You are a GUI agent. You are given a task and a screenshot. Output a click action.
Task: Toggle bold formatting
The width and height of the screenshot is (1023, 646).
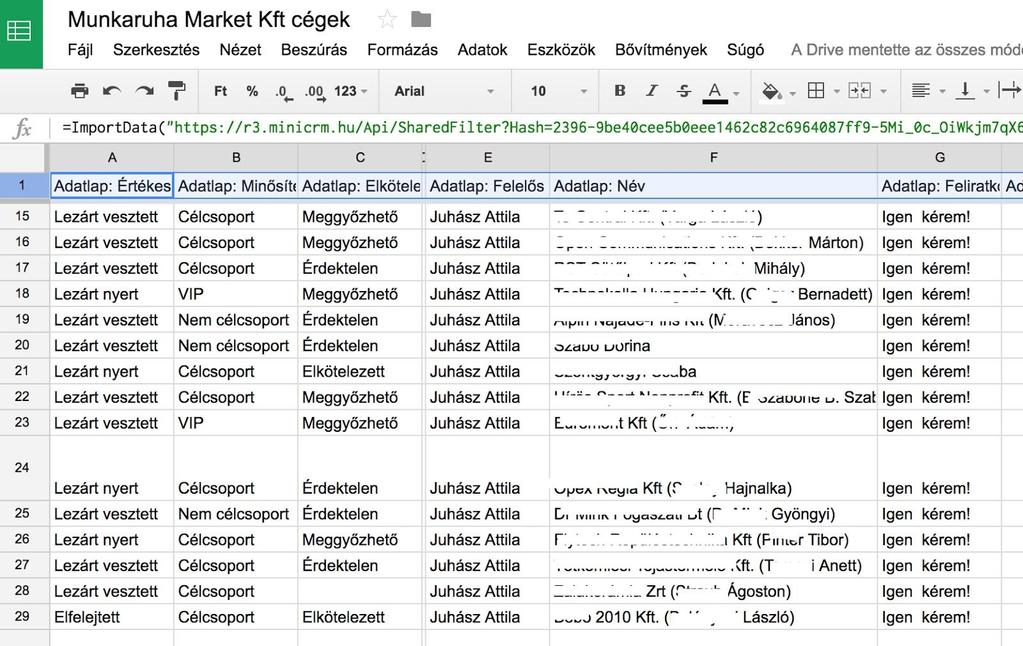tap(620, 91)
